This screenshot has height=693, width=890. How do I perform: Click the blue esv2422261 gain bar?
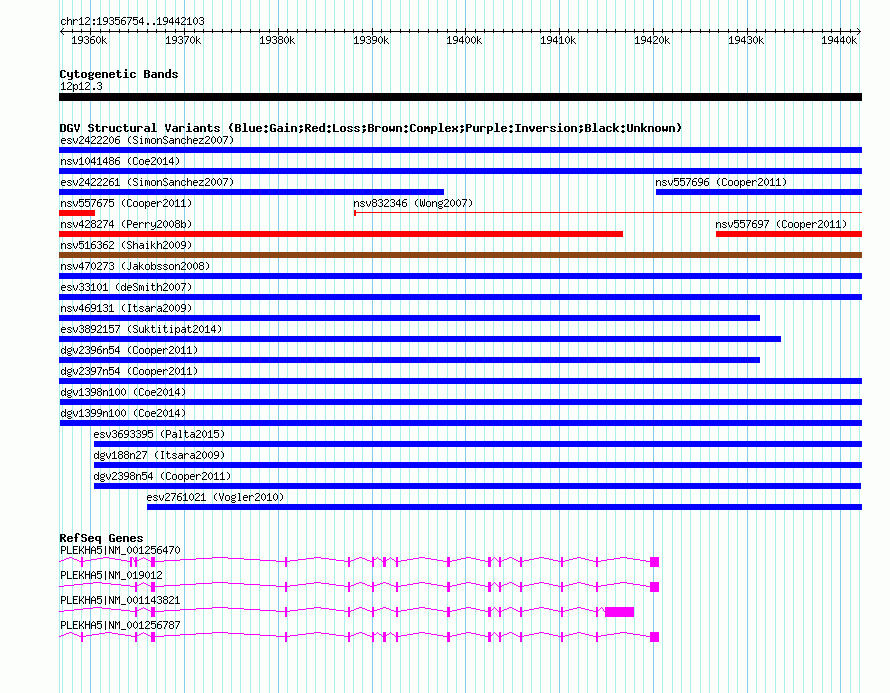pyautogui.click(x=251, y=192)
